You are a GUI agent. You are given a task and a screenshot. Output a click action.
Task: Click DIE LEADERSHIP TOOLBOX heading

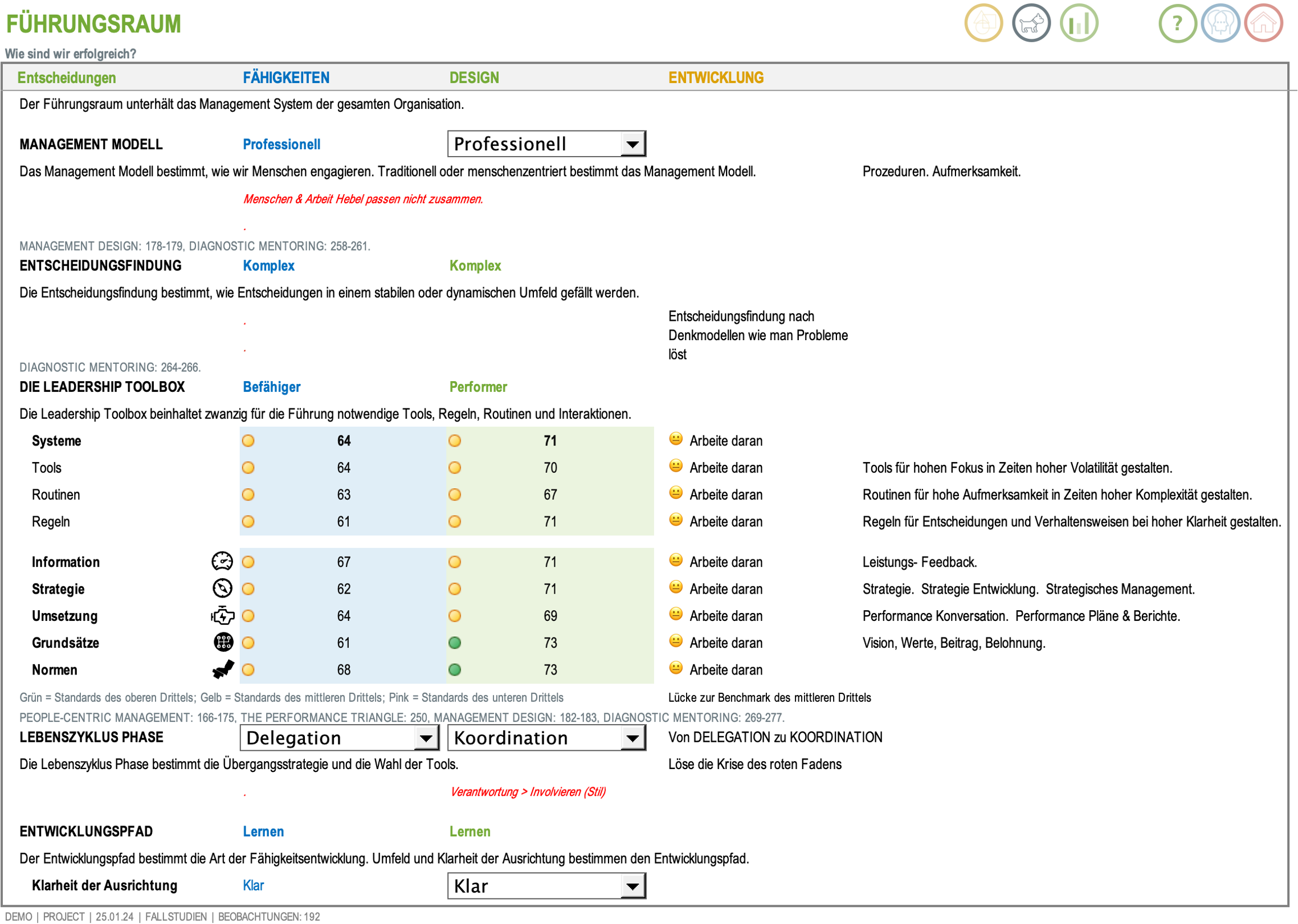click(x=102, y=387)
